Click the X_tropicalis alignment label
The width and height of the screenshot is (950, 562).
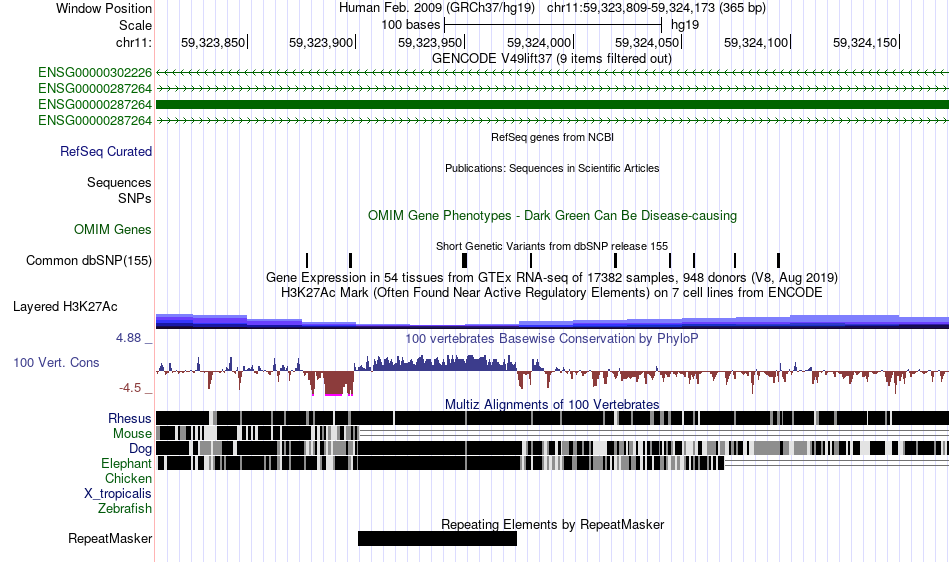pos(118,494)
